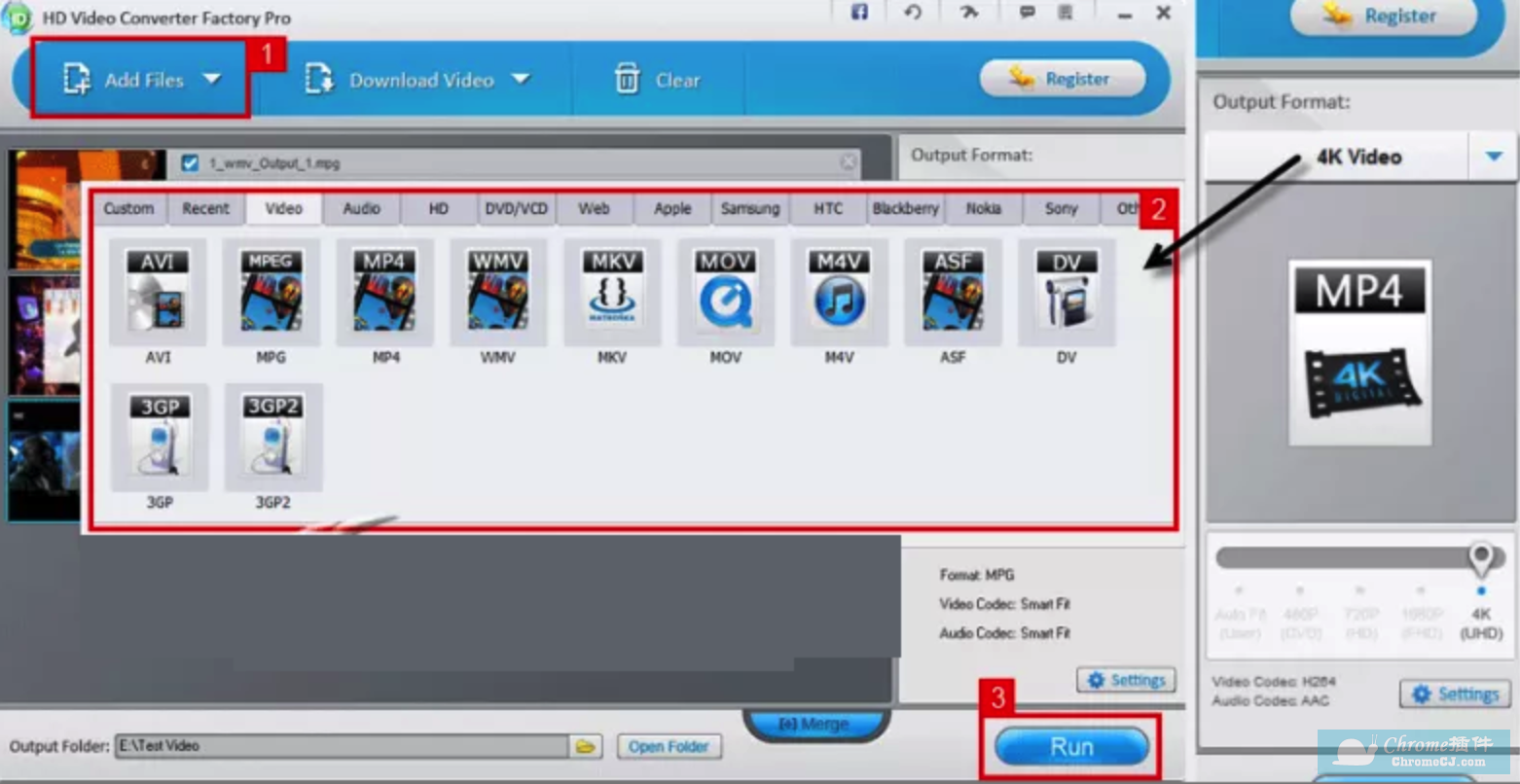Select the WMV format icon

[498, 292]
